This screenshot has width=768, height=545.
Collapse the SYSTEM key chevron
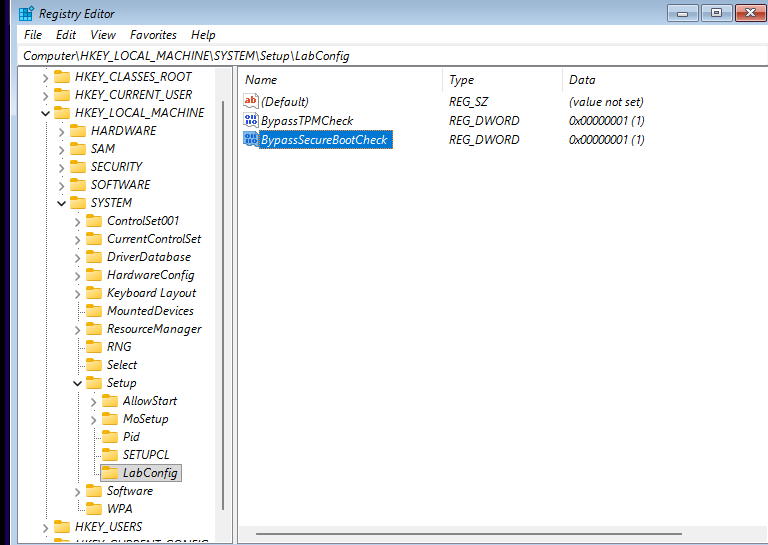click(61, 203)
